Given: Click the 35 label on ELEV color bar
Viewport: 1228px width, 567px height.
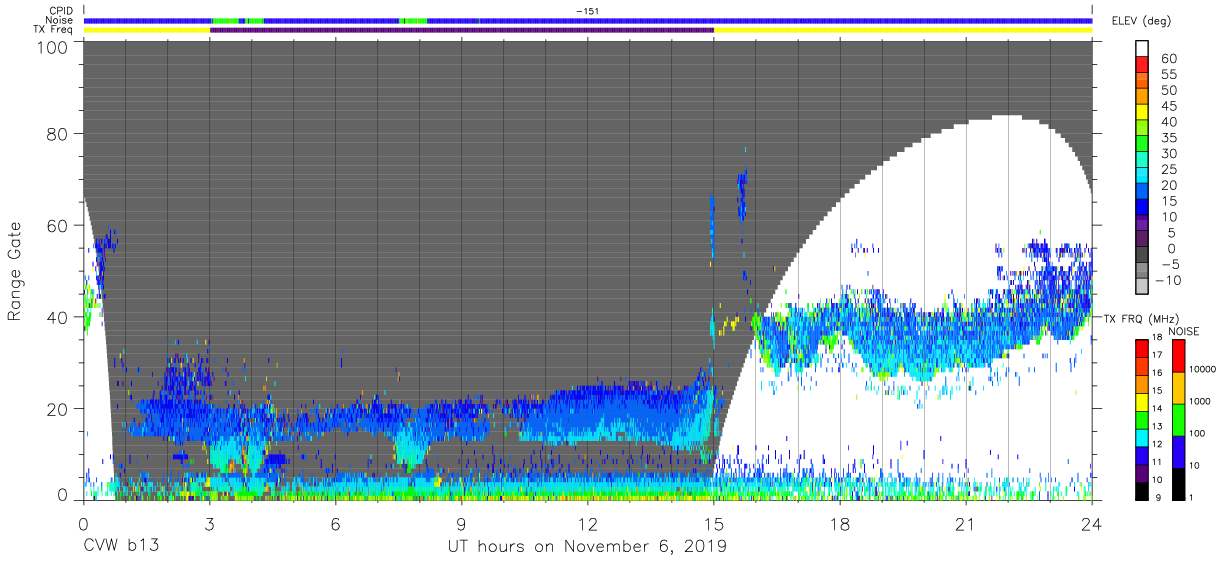Looking at the screenshot, I should [1168, 138].
